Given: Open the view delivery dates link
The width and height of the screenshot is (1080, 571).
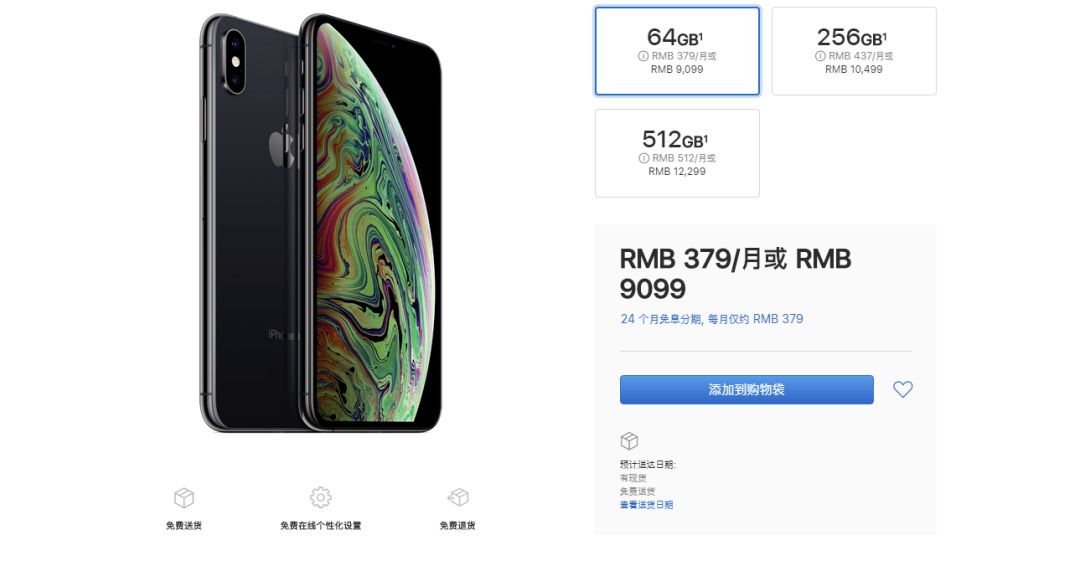Looking at the screenshot, I should tap(646, 505).
